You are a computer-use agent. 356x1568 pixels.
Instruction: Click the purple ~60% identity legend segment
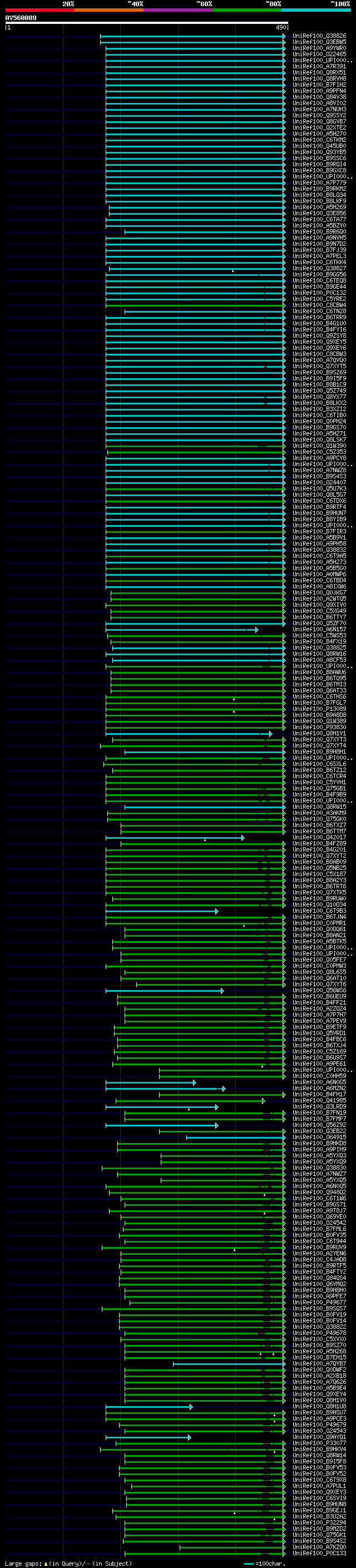(x=179, y=11)
